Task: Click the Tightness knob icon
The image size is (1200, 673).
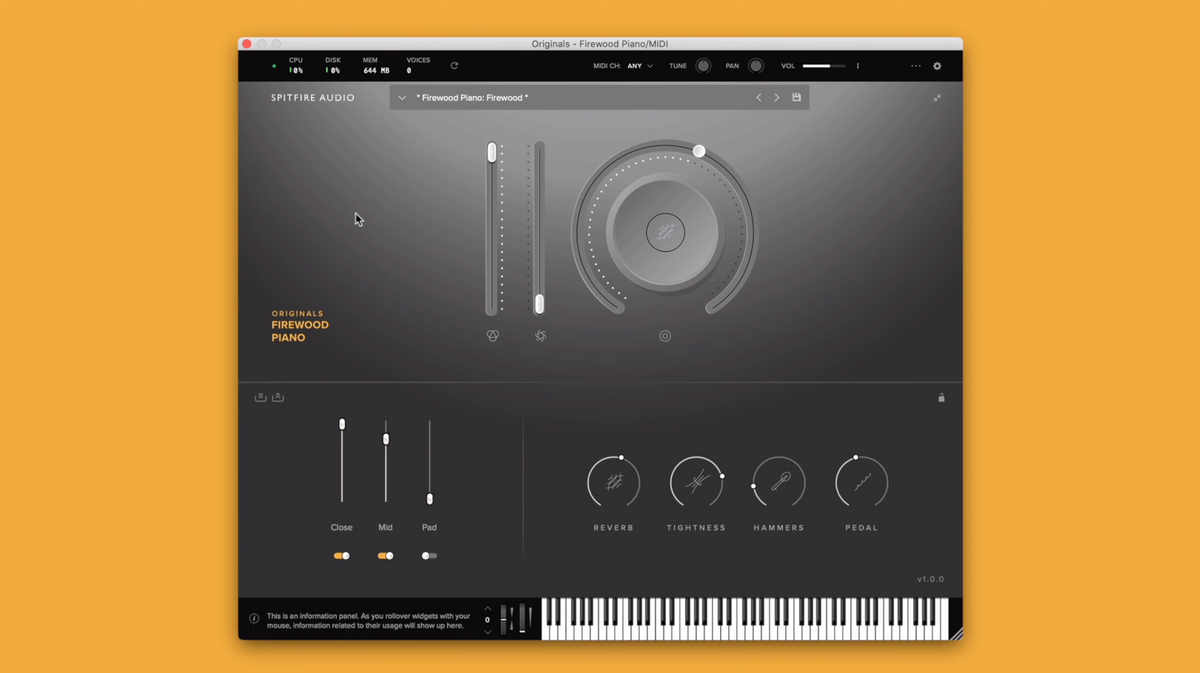Action: [696, 482]
